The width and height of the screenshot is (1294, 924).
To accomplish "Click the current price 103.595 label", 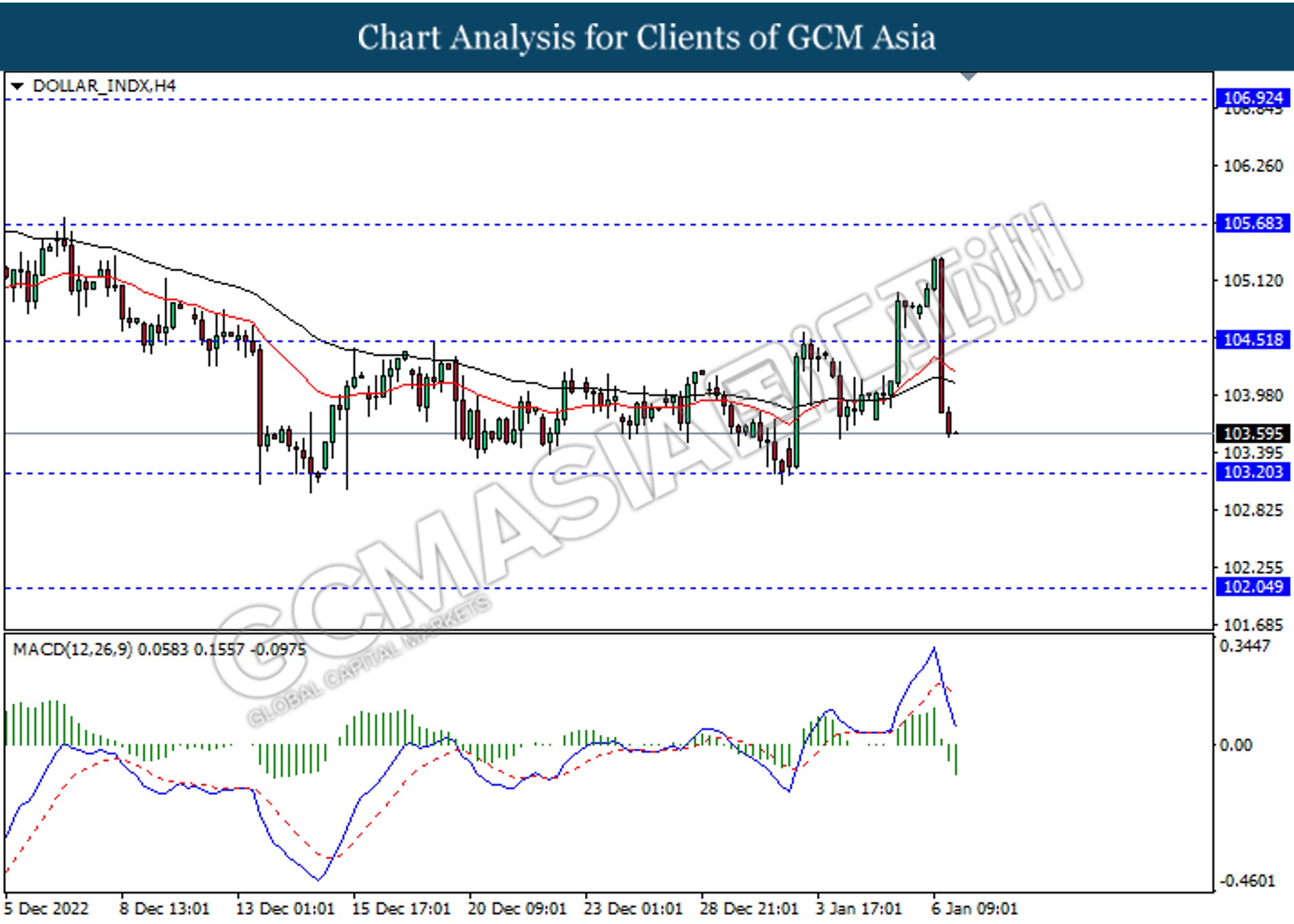I will point(1253,434).
